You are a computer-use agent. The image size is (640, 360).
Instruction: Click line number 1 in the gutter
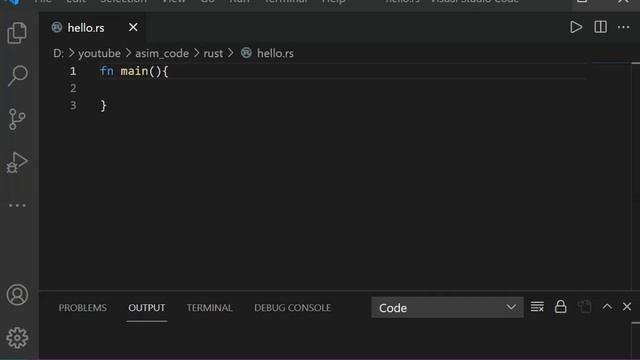coord(73,71)
